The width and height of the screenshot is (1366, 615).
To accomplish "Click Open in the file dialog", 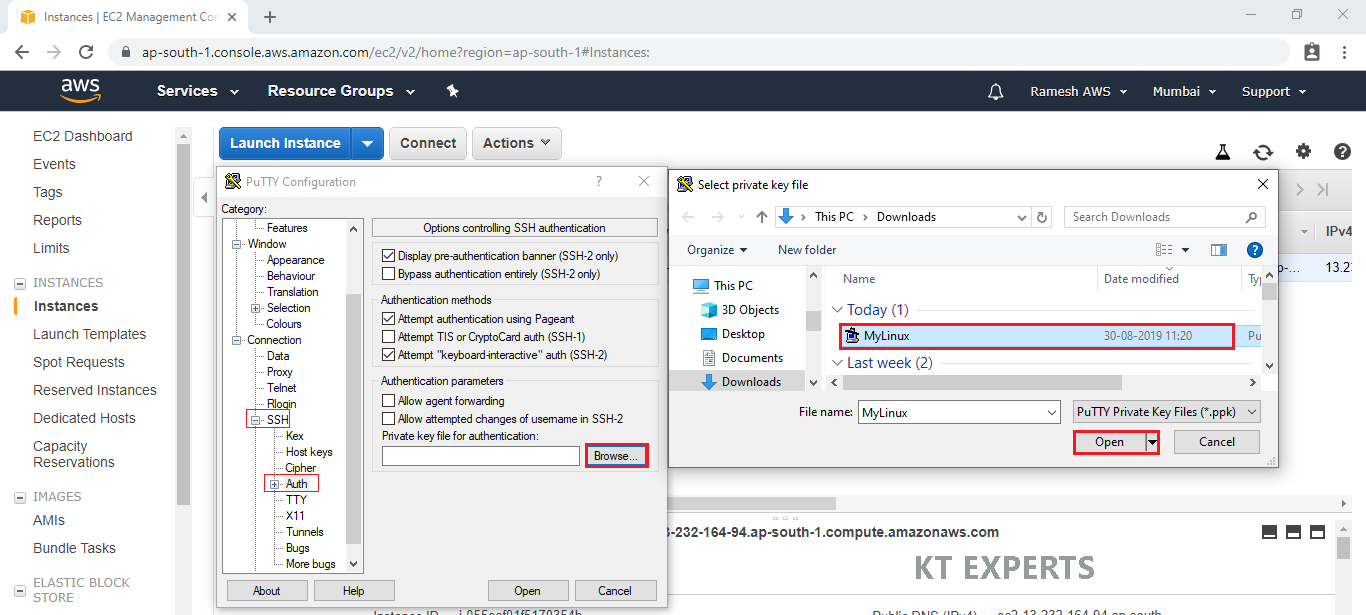I will click(1109, 442).
